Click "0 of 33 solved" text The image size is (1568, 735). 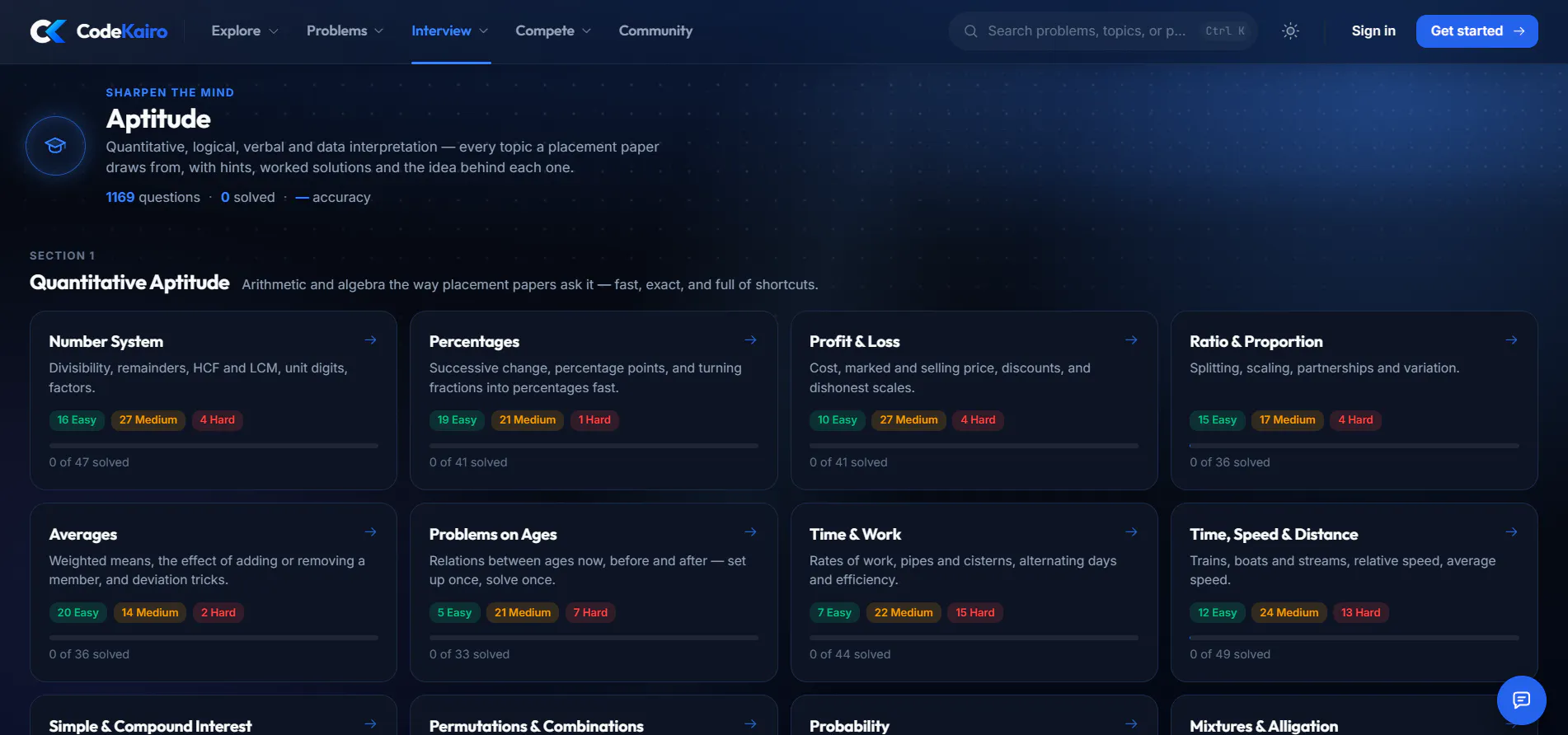point(469,654)
